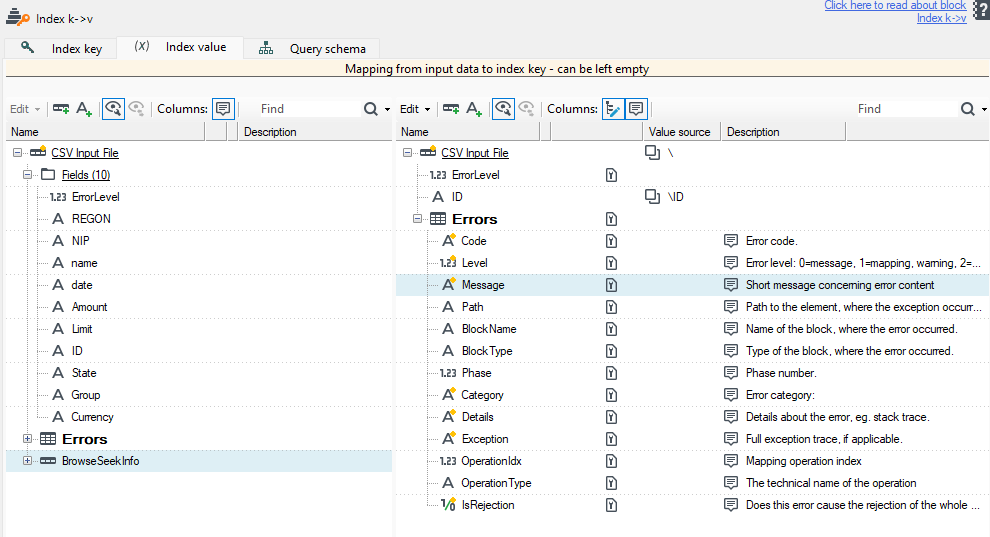The height and width of the screenshot is (537, 990).
Task: Click the Errors table icon in right tree
Action: tap(438, 219)
